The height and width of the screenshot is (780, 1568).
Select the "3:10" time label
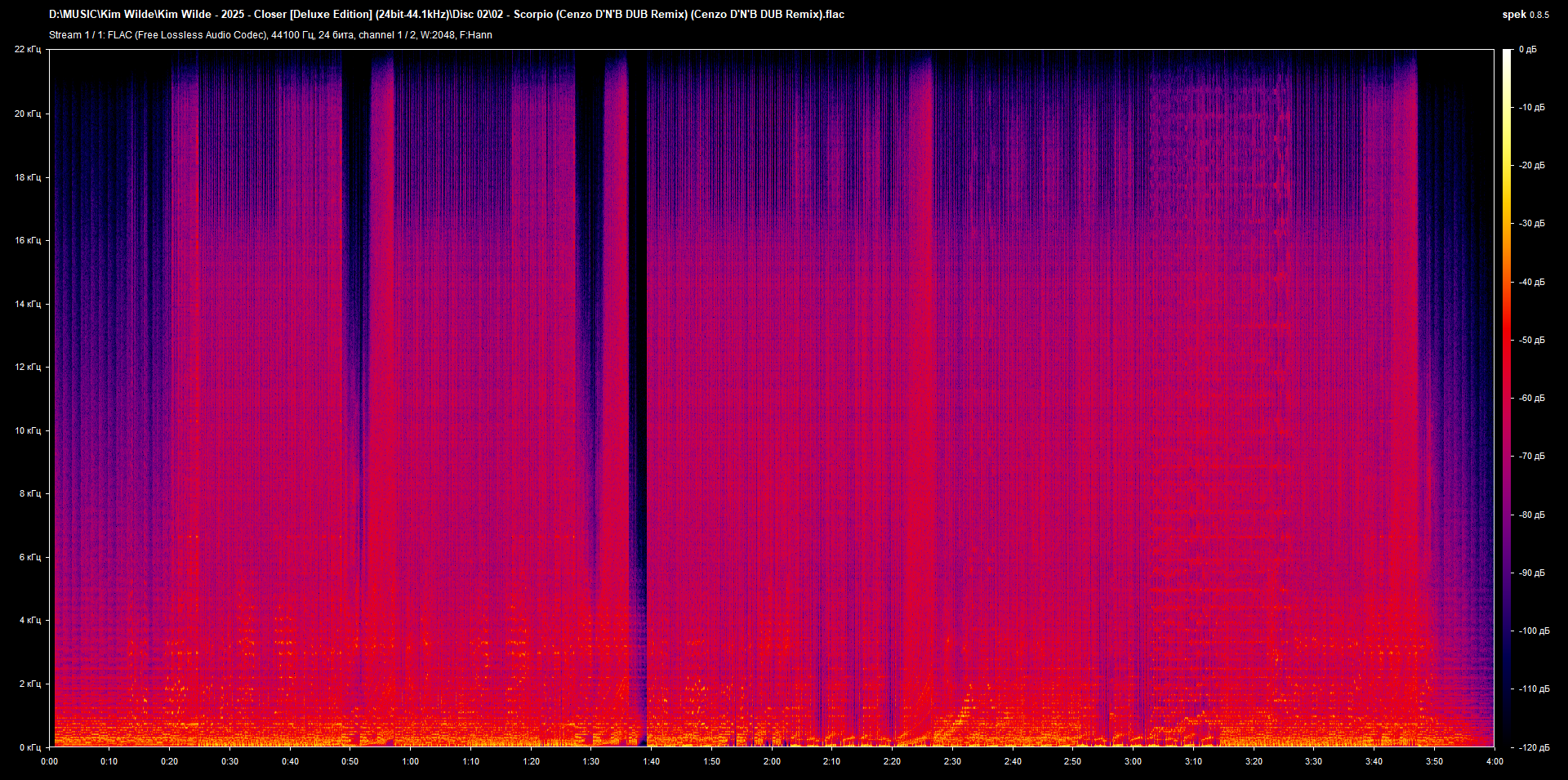click(1194, 761)
